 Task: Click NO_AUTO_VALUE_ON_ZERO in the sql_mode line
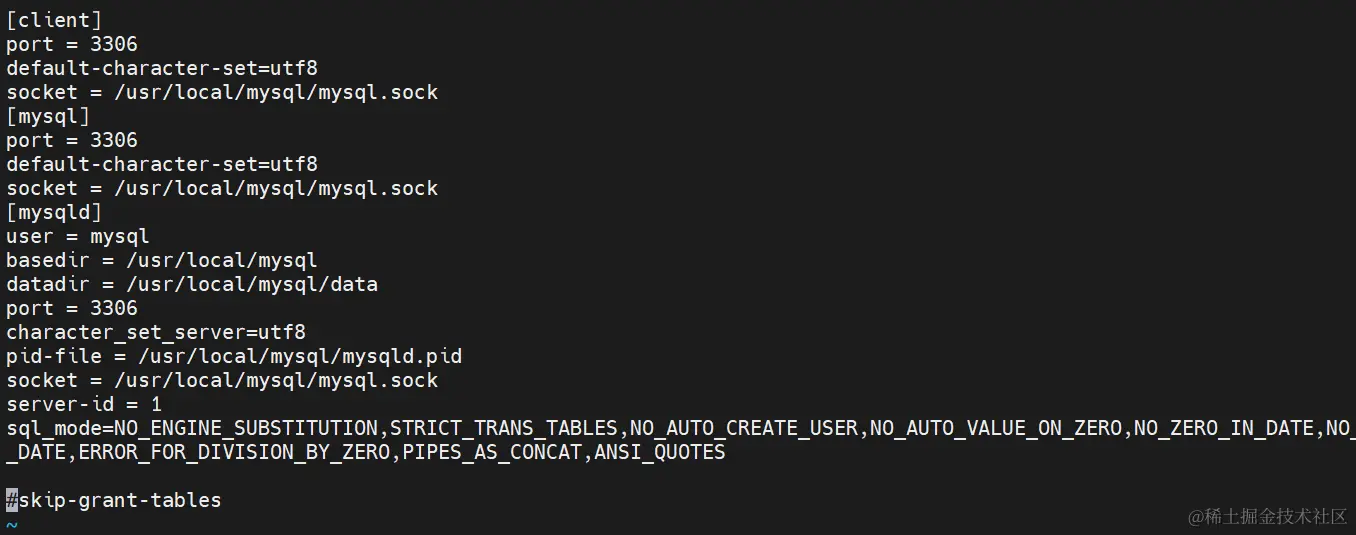(996, 428)
